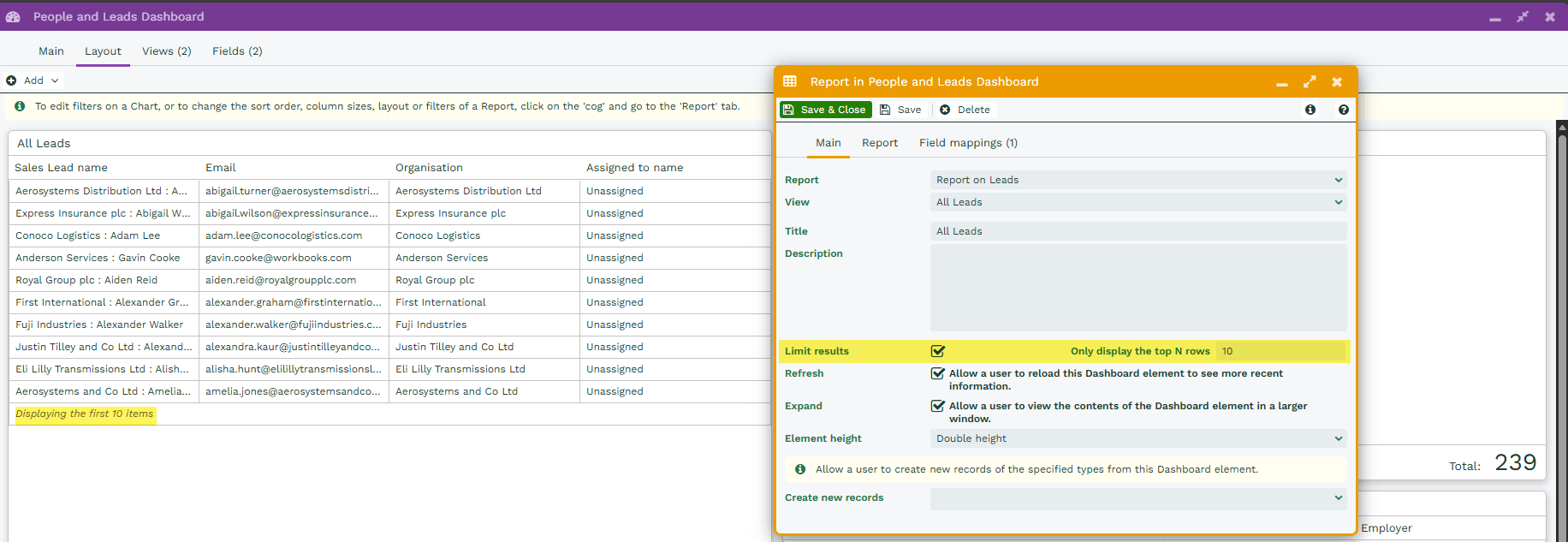Expand the Create new records dropdown
Image resolution: width=1568 pixels, height=542 pixels.
pyautogui.click(x=1137, y=498)
